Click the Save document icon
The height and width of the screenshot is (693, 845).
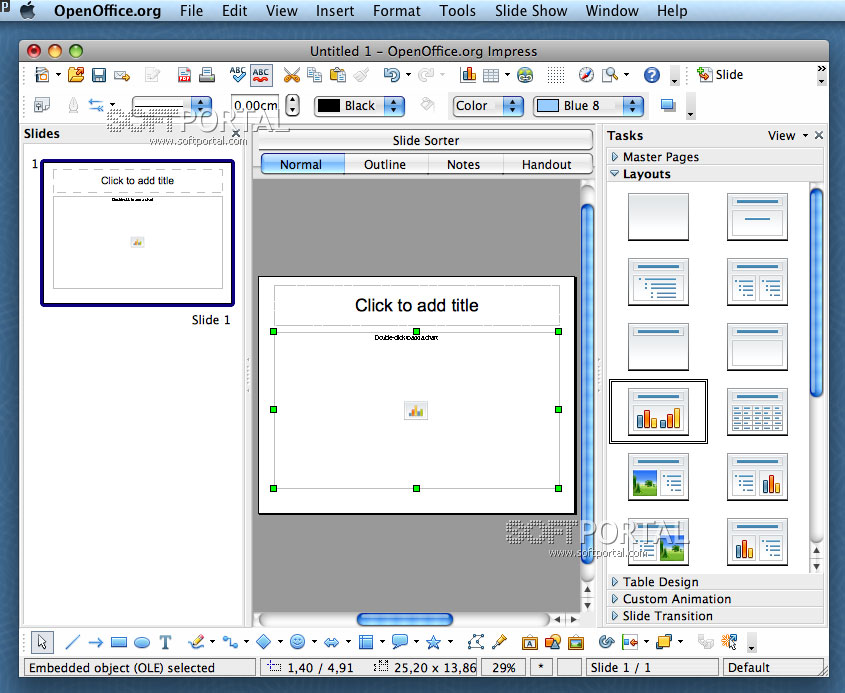click(x=99, y=75)
